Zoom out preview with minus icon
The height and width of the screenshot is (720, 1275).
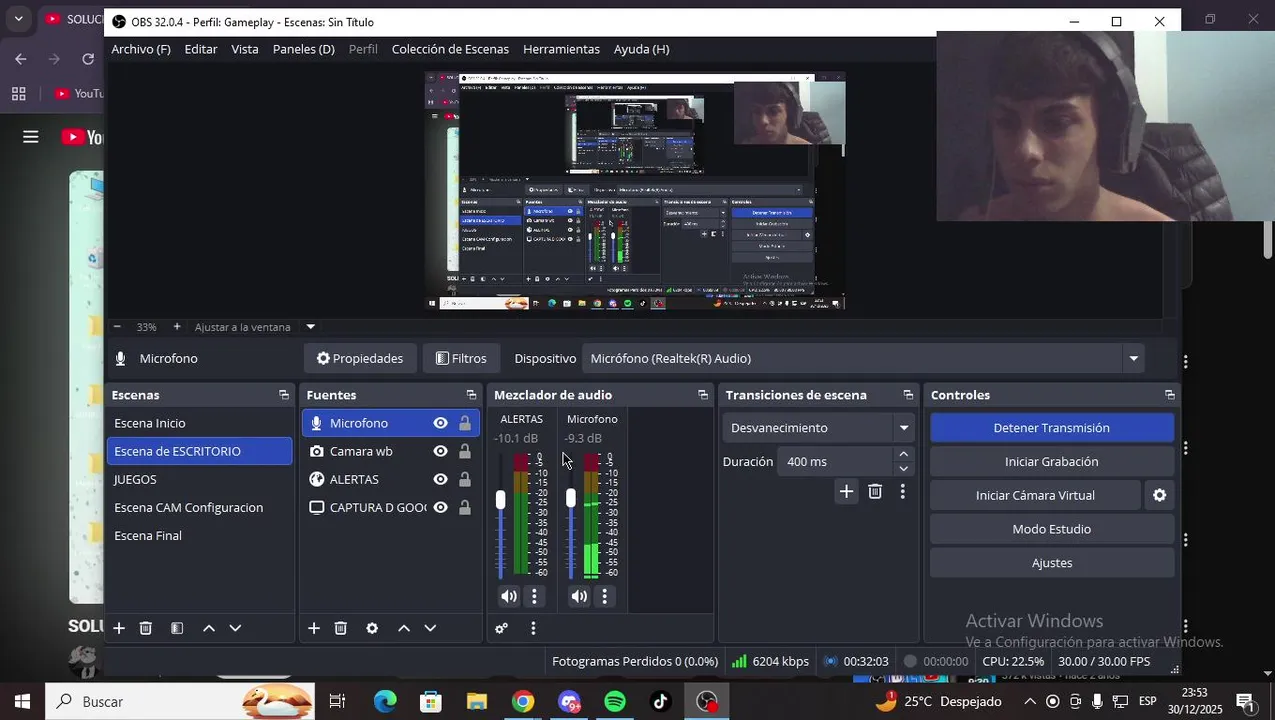(x=117, y=327)
